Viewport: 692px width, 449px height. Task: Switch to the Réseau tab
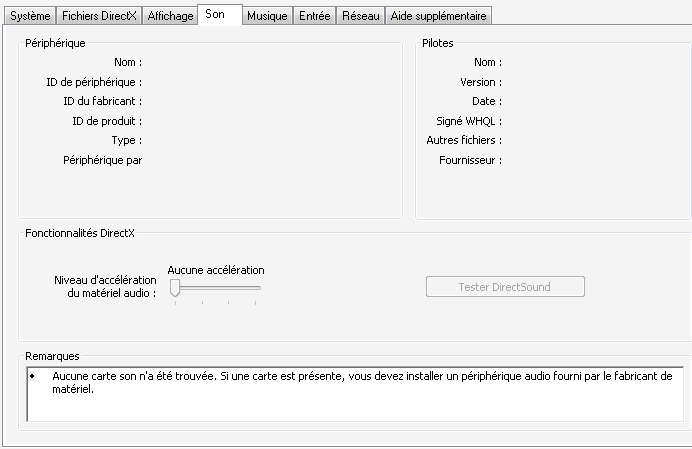coord(359,16)
